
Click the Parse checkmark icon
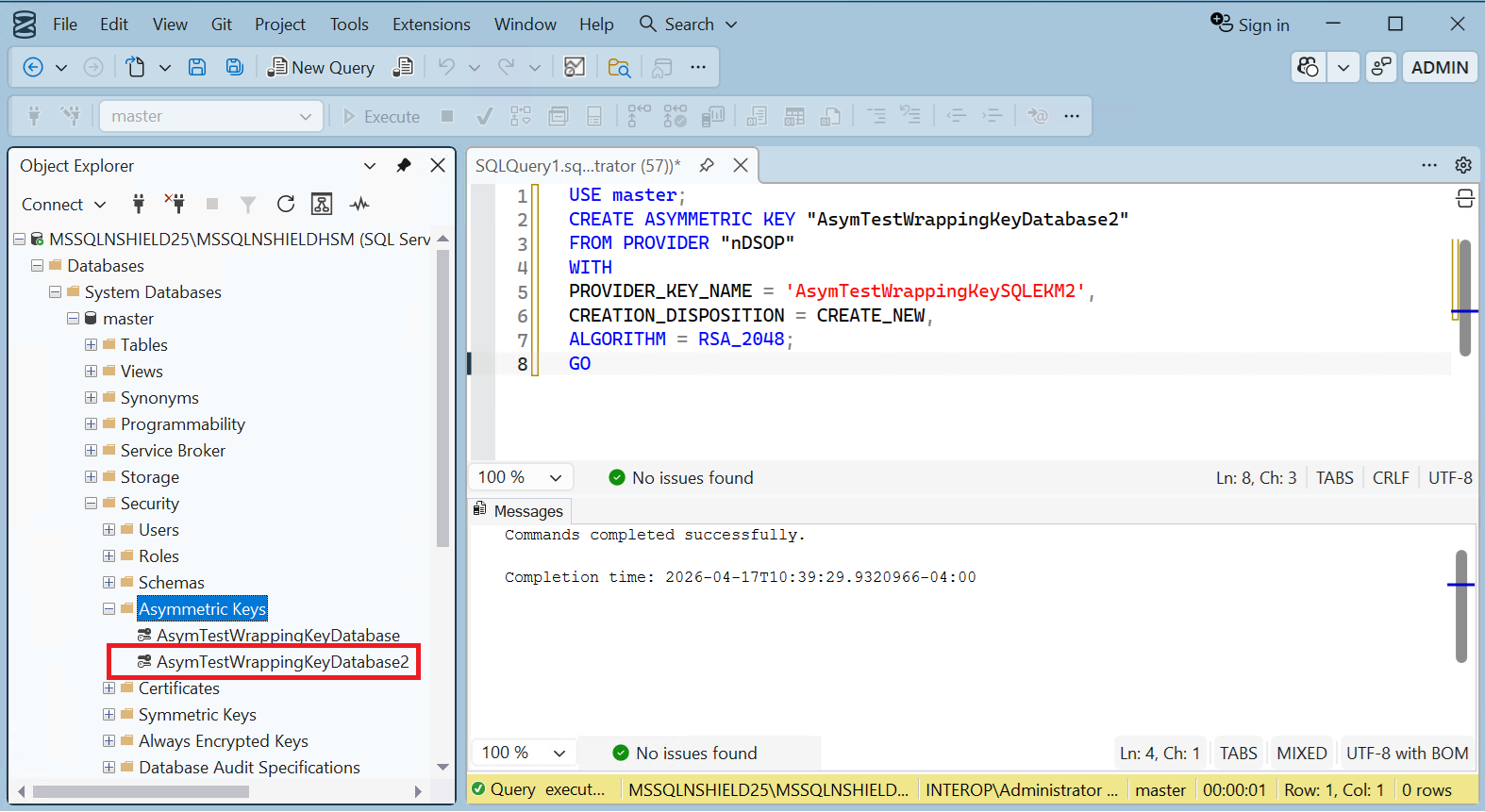pos(484,116)
